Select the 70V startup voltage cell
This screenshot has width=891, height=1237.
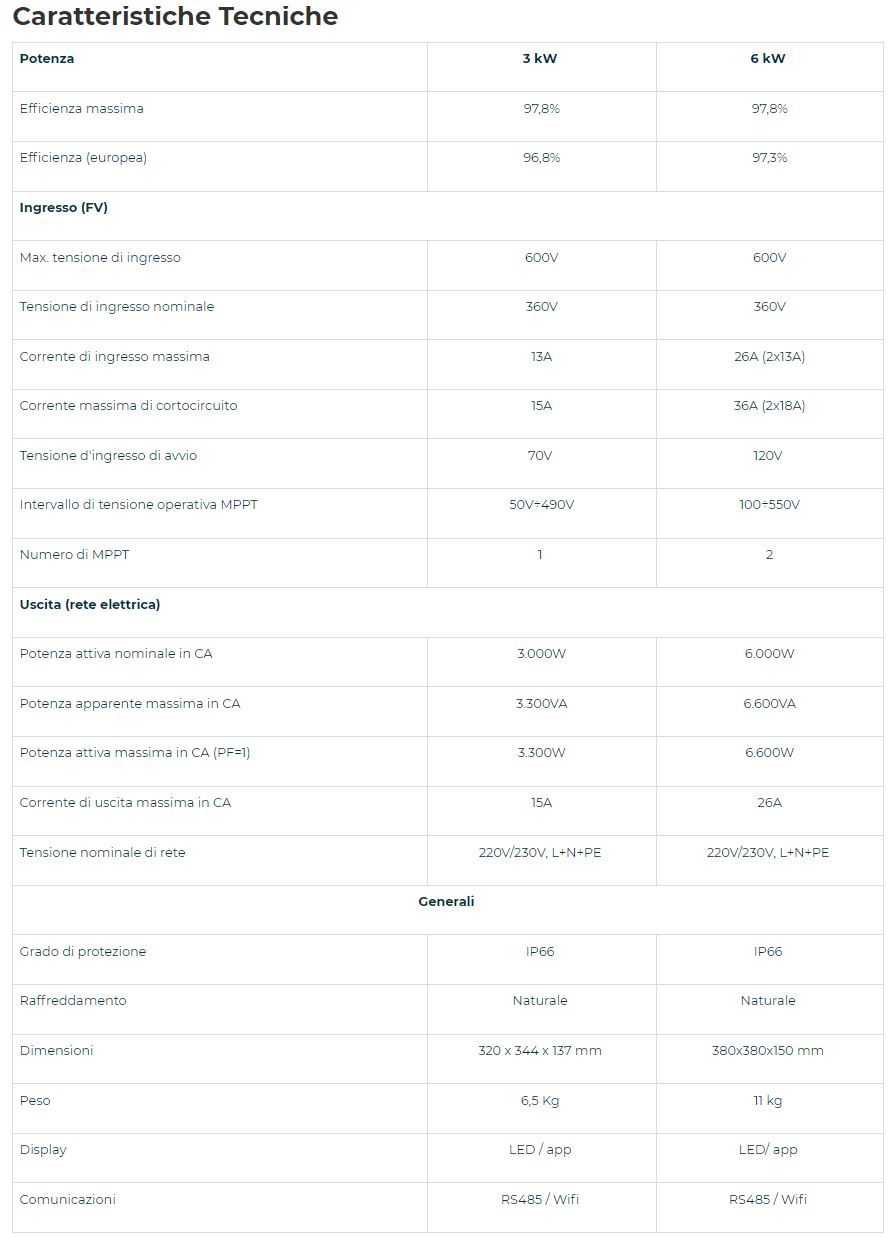point(540,456)
